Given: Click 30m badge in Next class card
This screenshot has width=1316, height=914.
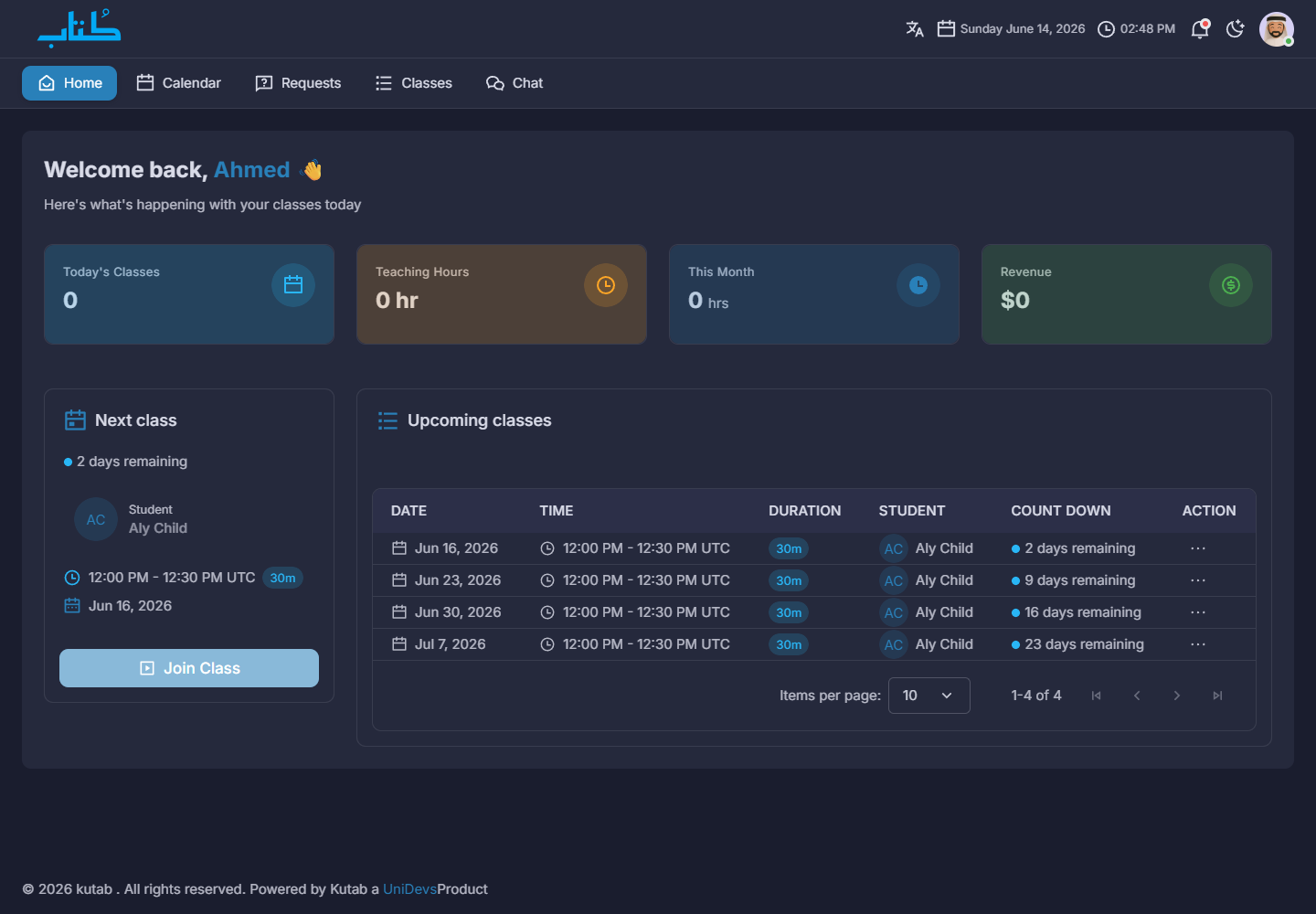Looking at the screenshot, I should pos(282,578).
